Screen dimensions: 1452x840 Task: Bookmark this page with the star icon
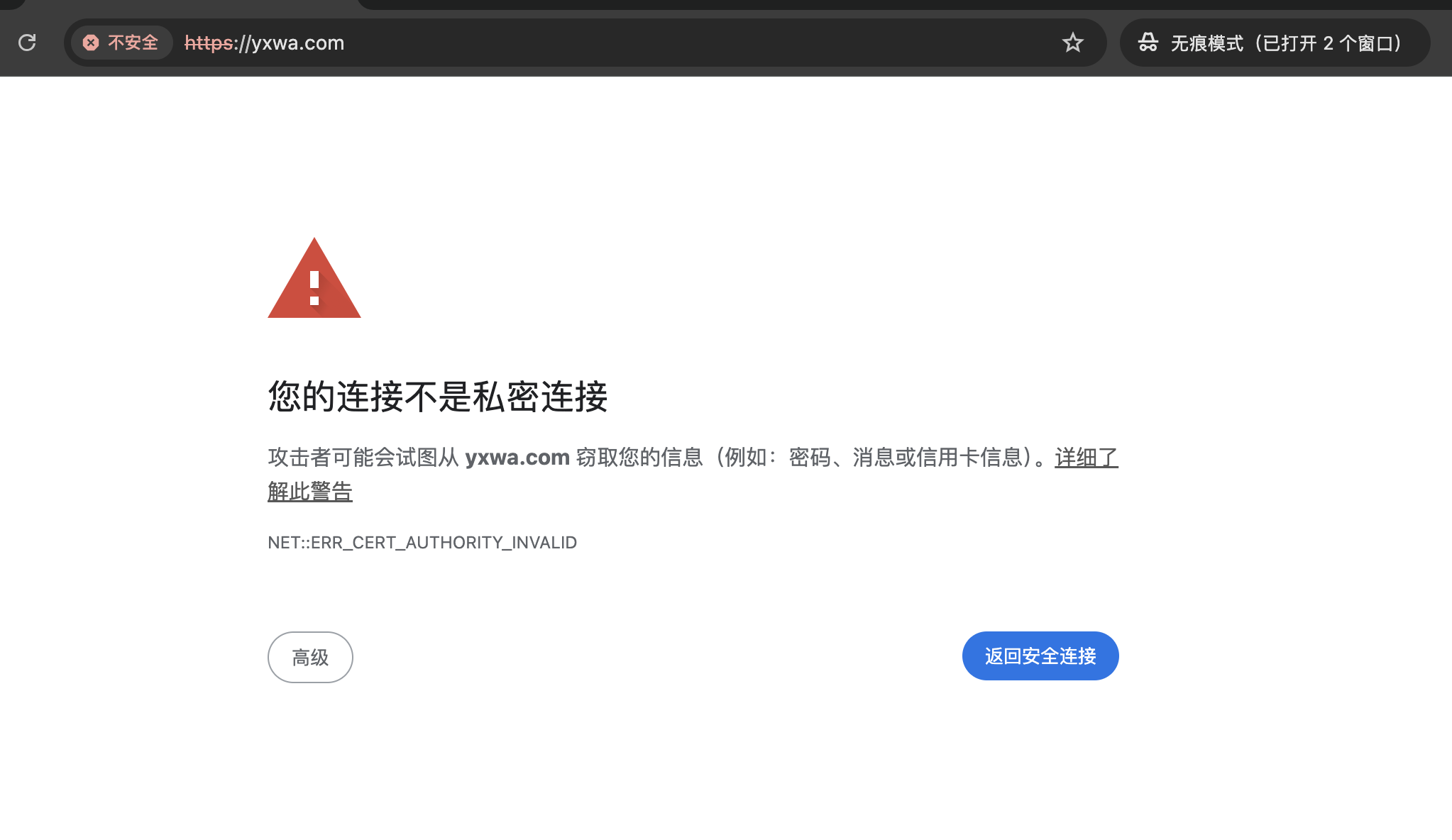coord(1072,43)
